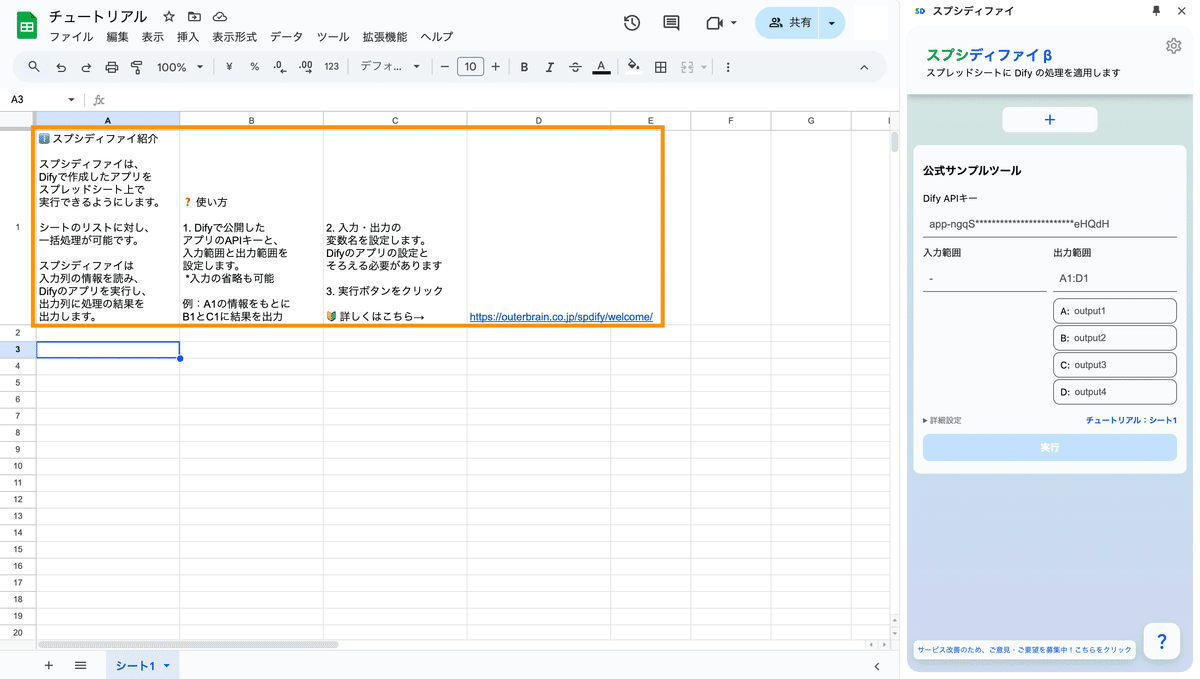Start a video call with the camera icon

(x=714, y=23)
